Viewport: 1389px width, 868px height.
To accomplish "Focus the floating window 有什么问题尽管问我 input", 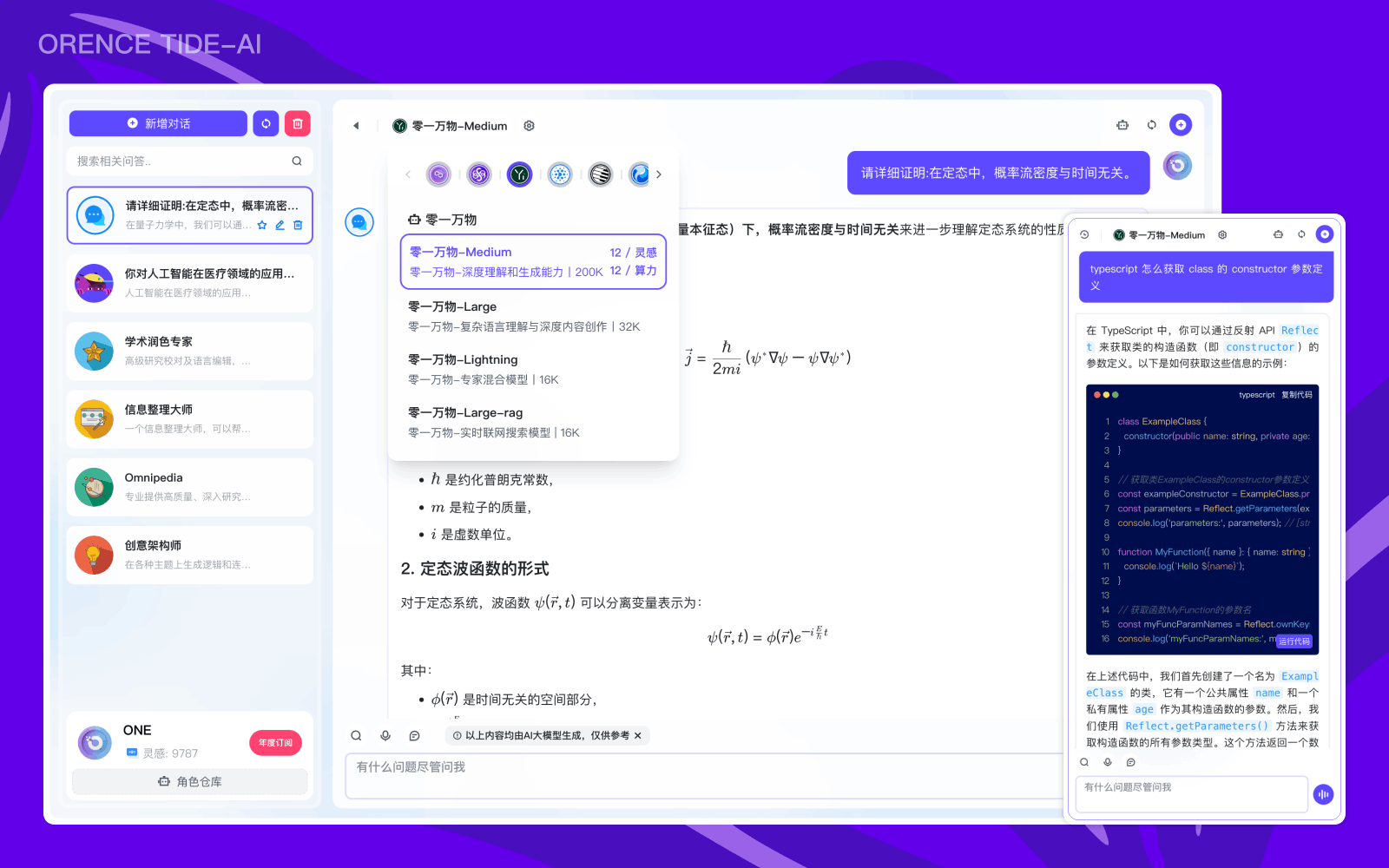I will click(x=1192, y=794).
